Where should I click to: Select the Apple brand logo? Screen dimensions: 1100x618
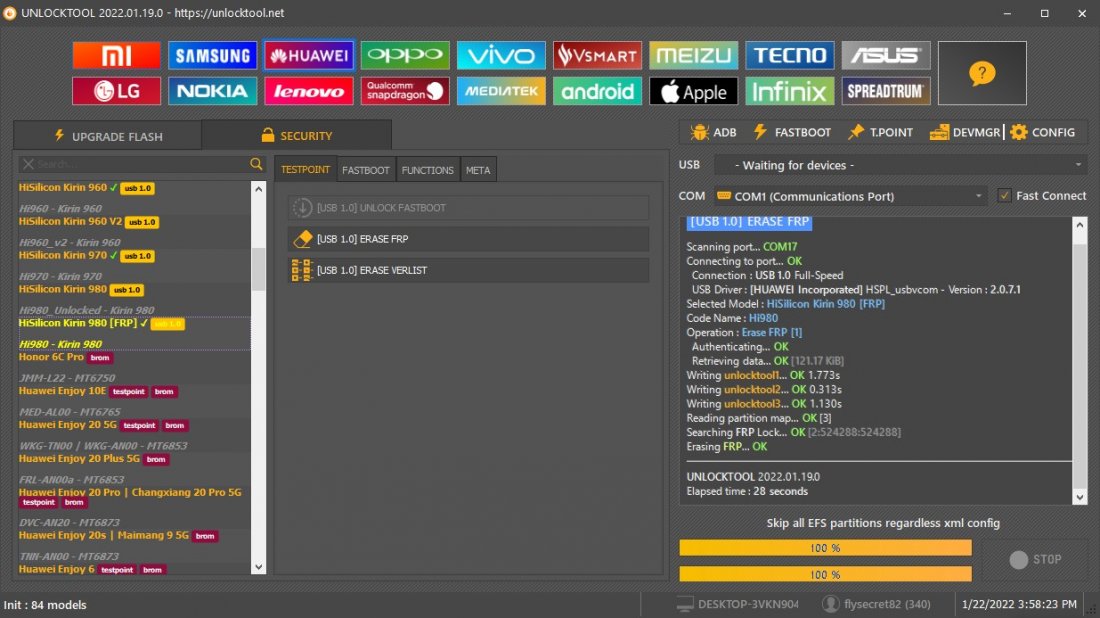click(x=693, y=91)
